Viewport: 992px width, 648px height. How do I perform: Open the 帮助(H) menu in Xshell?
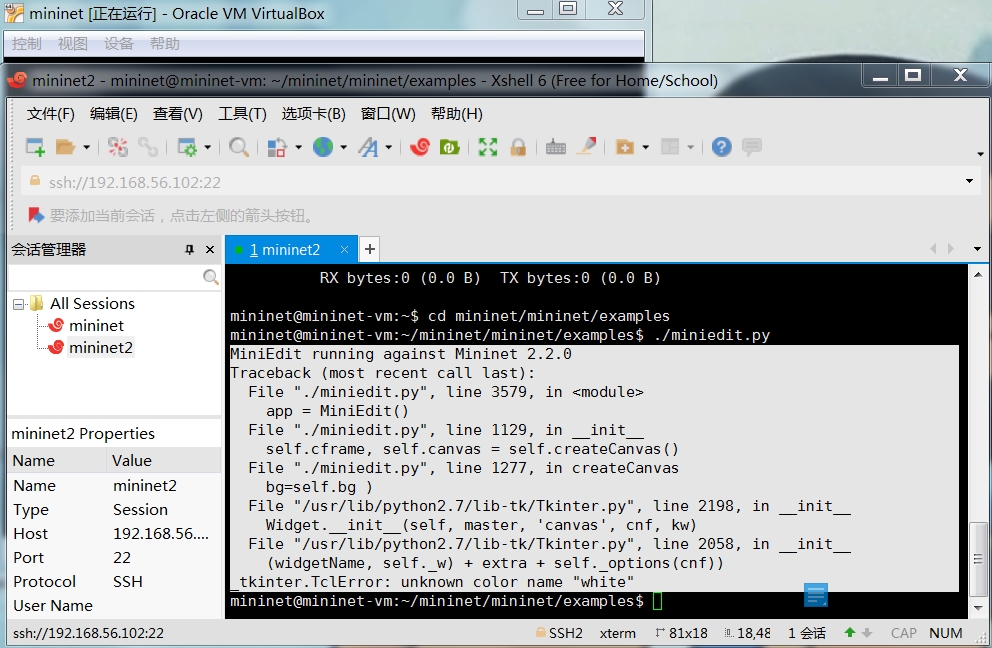tap(457, 114)
